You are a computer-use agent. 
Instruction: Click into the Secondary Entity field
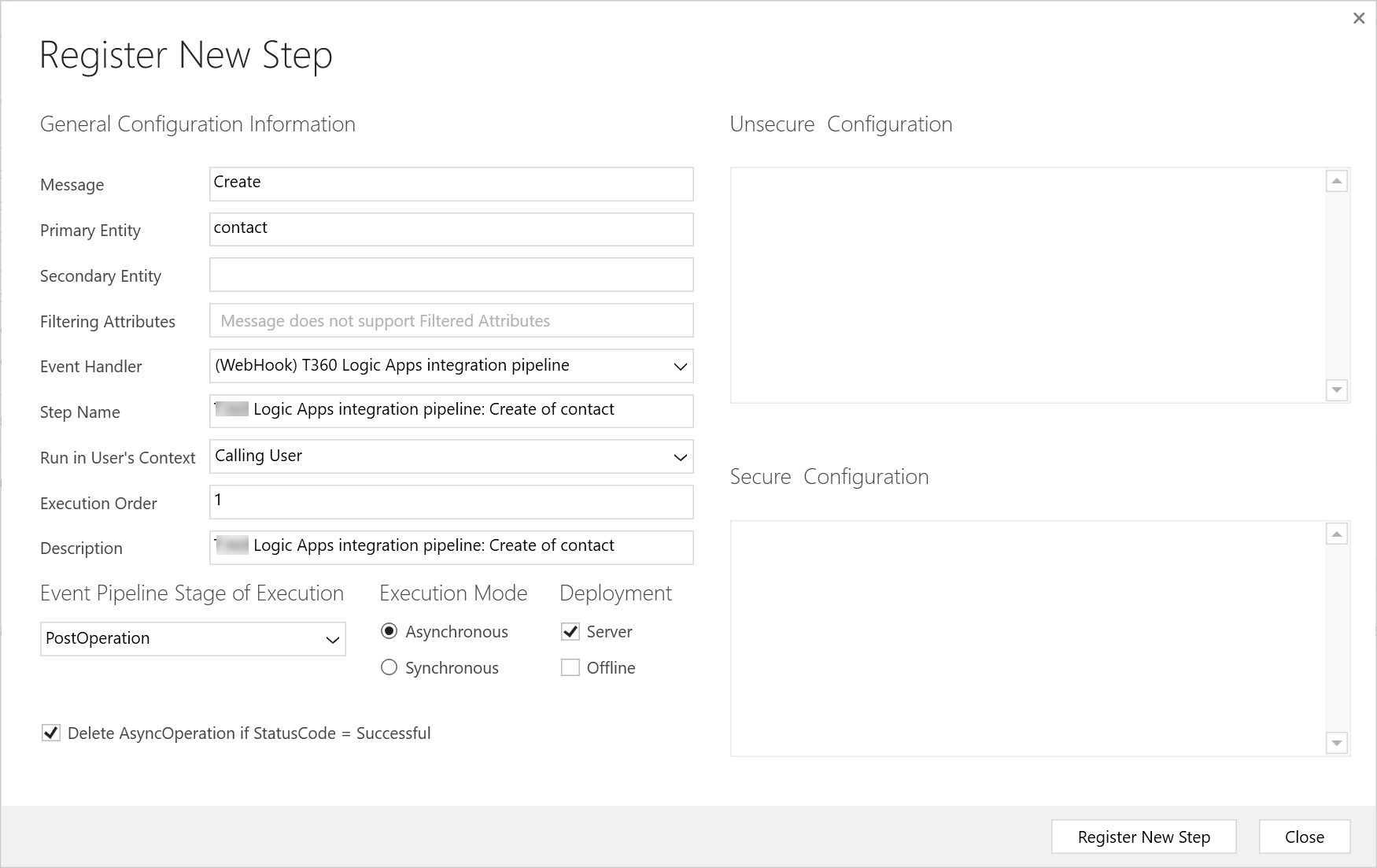point(451,275)
